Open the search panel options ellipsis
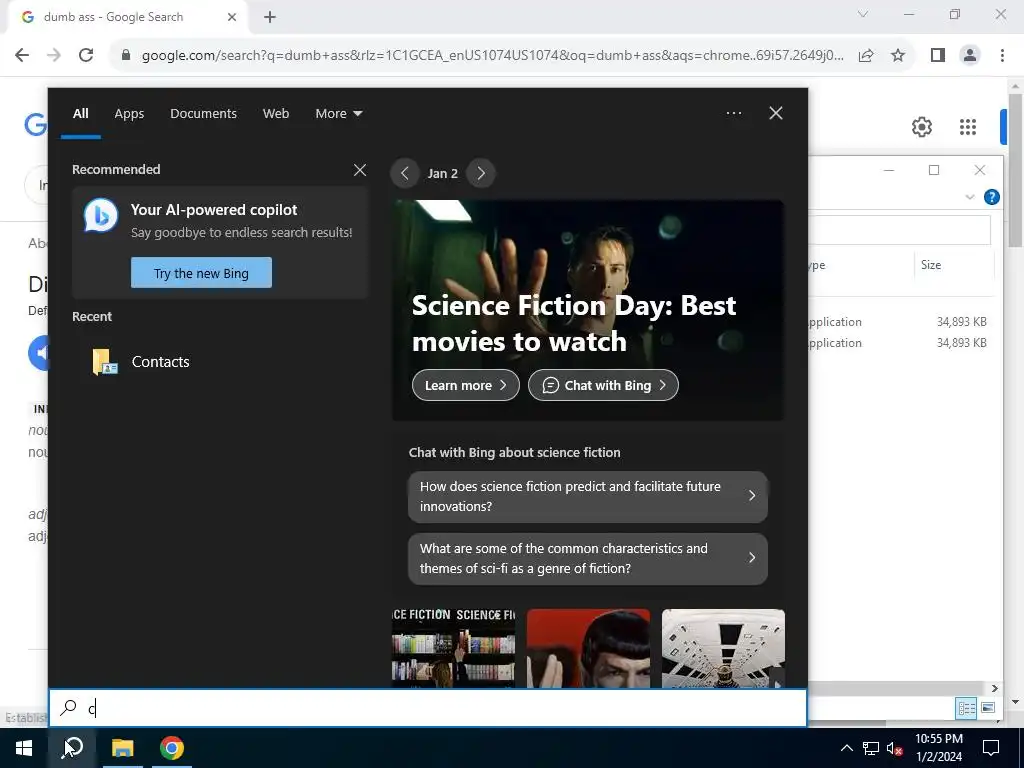Image resolution: width=1024 pixels, height=768 pixels. pyautogui.click(x=733, y=113)
